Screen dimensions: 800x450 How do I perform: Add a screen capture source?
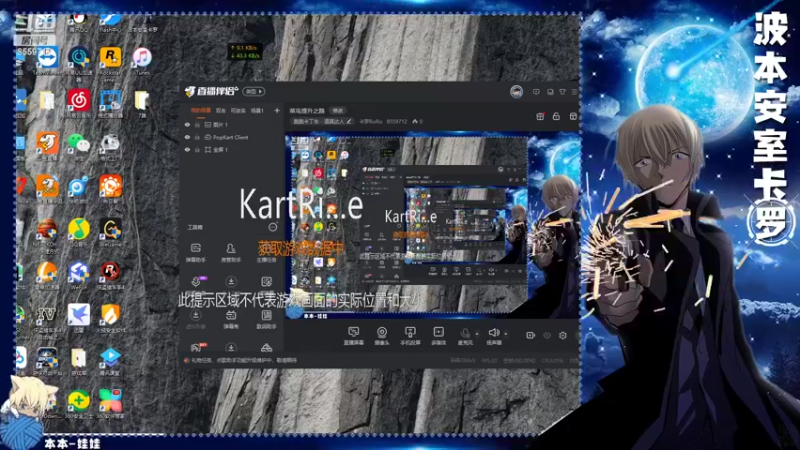[x=353, y=336]
